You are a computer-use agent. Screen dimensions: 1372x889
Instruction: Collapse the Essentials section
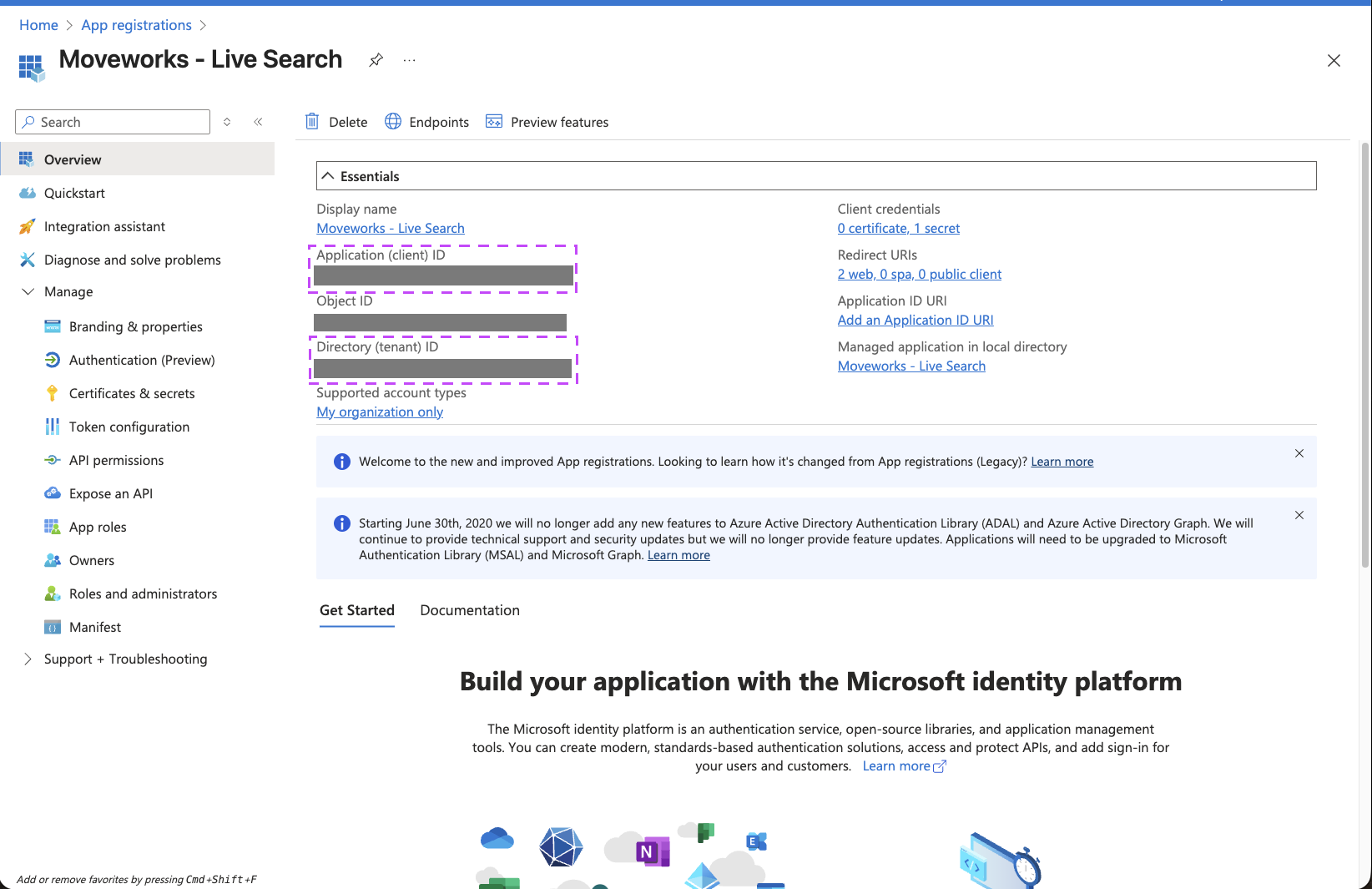(328, 176)
